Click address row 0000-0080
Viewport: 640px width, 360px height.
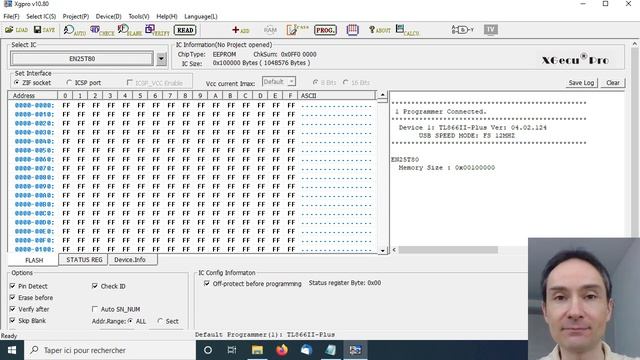pos(34,178)
